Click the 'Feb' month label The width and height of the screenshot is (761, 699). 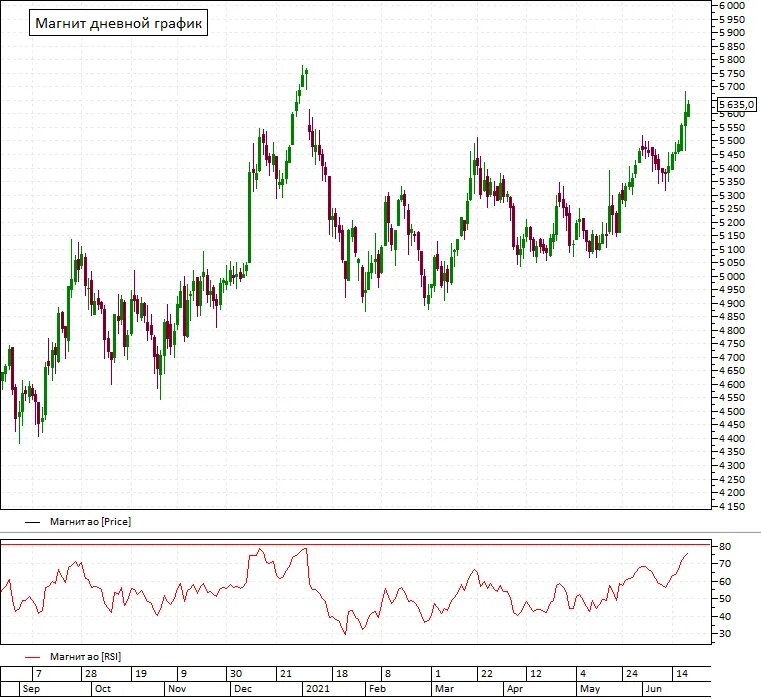point(377,689)
